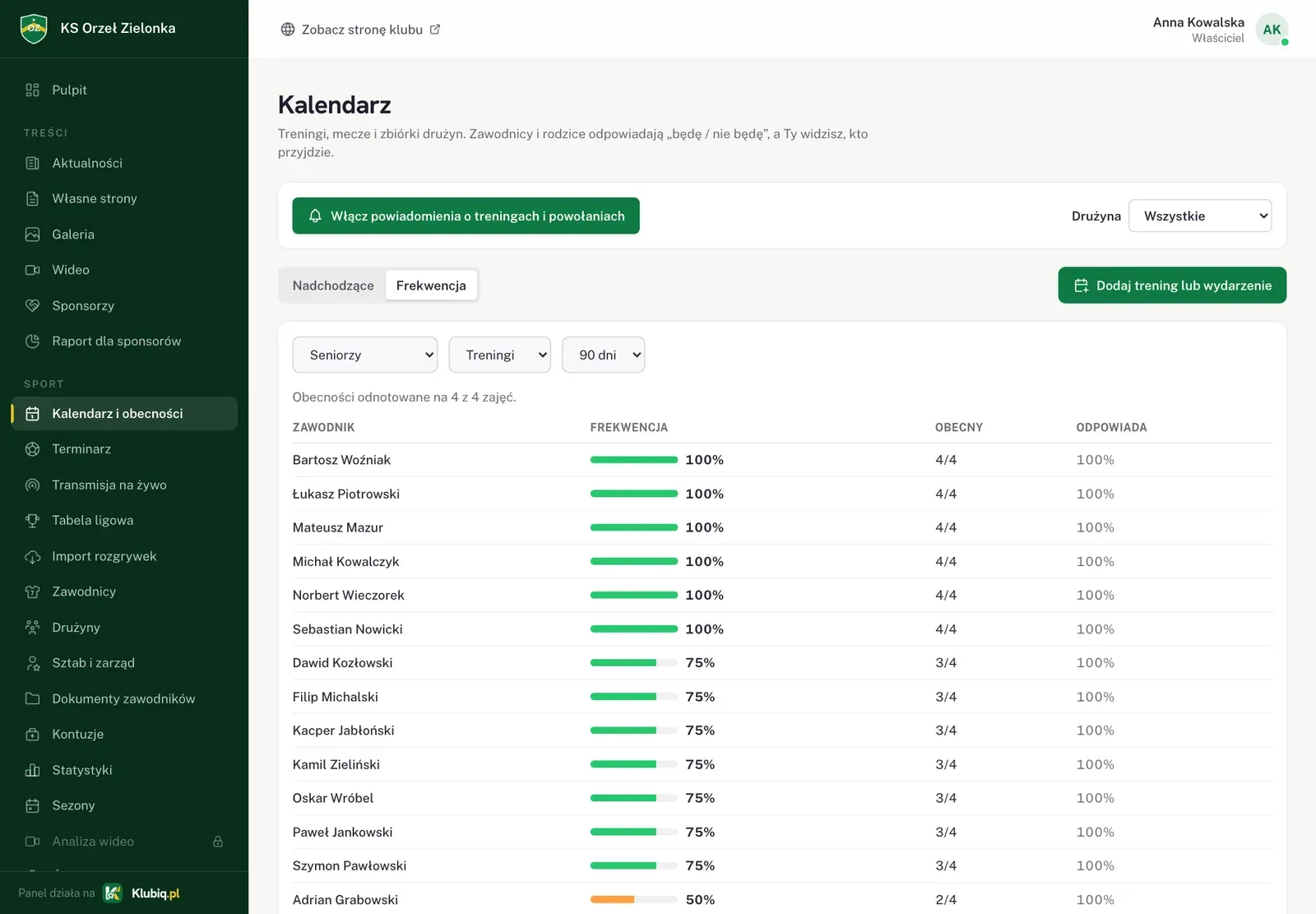Click 3/4 value in Szymon Pawłowski row
Viewport: 1316px width, 914px height.
coord(946,865)
